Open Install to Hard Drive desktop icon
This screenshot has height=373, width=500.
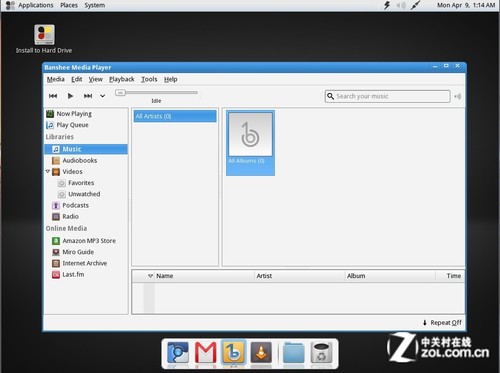click(x=44, y=39)
